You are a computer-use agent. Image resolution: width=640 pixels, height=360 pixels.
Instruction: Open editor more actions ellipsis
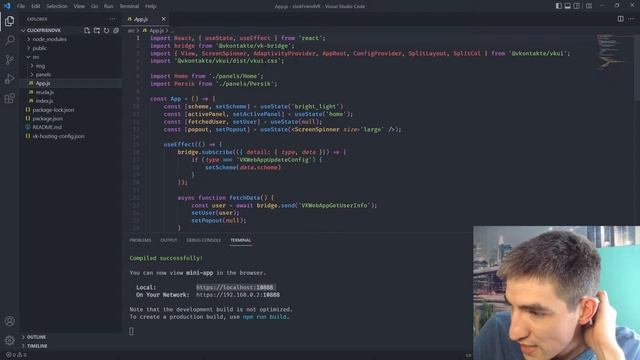pyautogui.click(x=631, y=19)
